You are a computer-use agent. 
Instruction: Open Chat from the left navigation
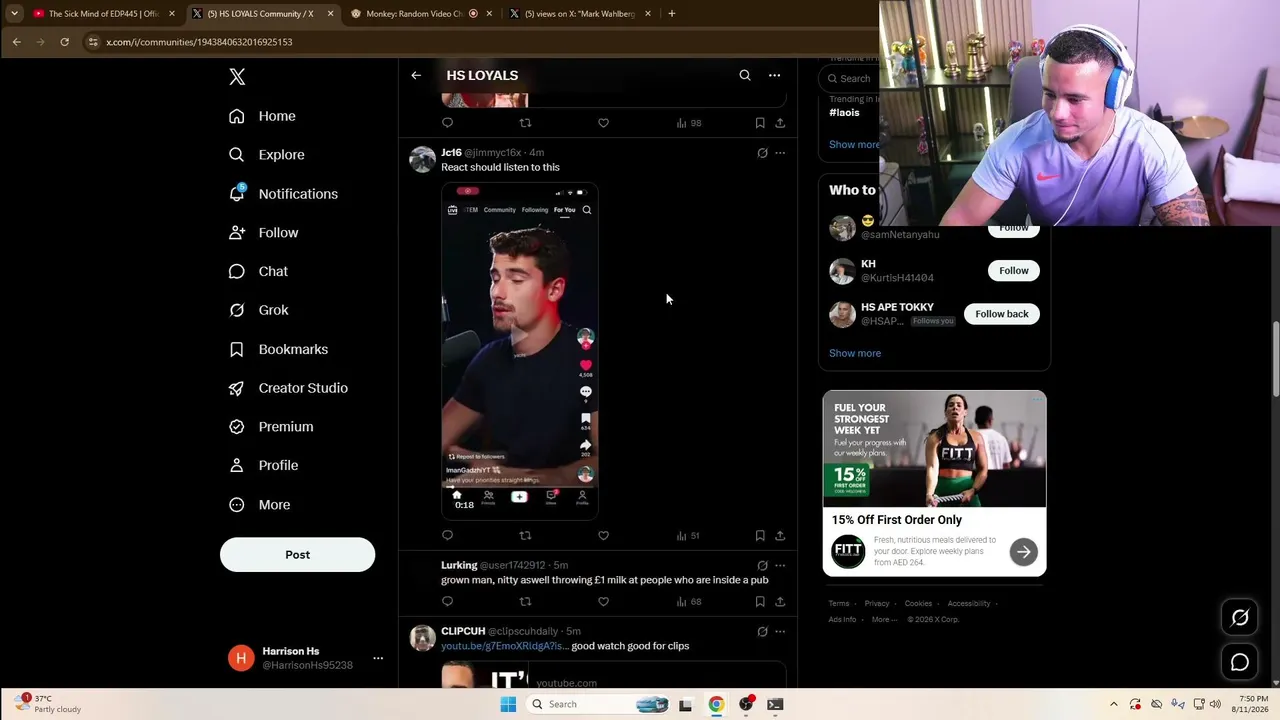pyautogui.click(x=258, y=272)
